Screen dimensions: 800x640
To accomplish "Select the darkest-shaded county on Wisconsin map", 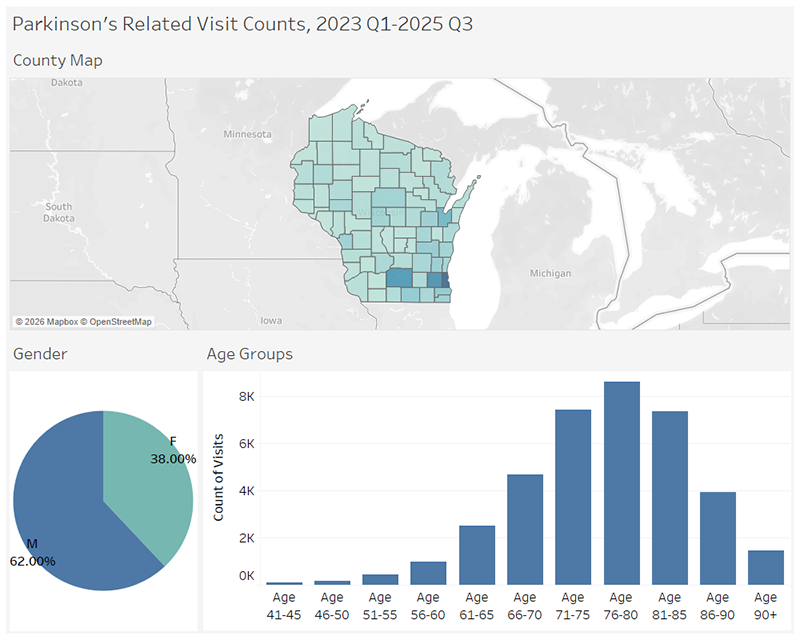I will tap(445, 281).
